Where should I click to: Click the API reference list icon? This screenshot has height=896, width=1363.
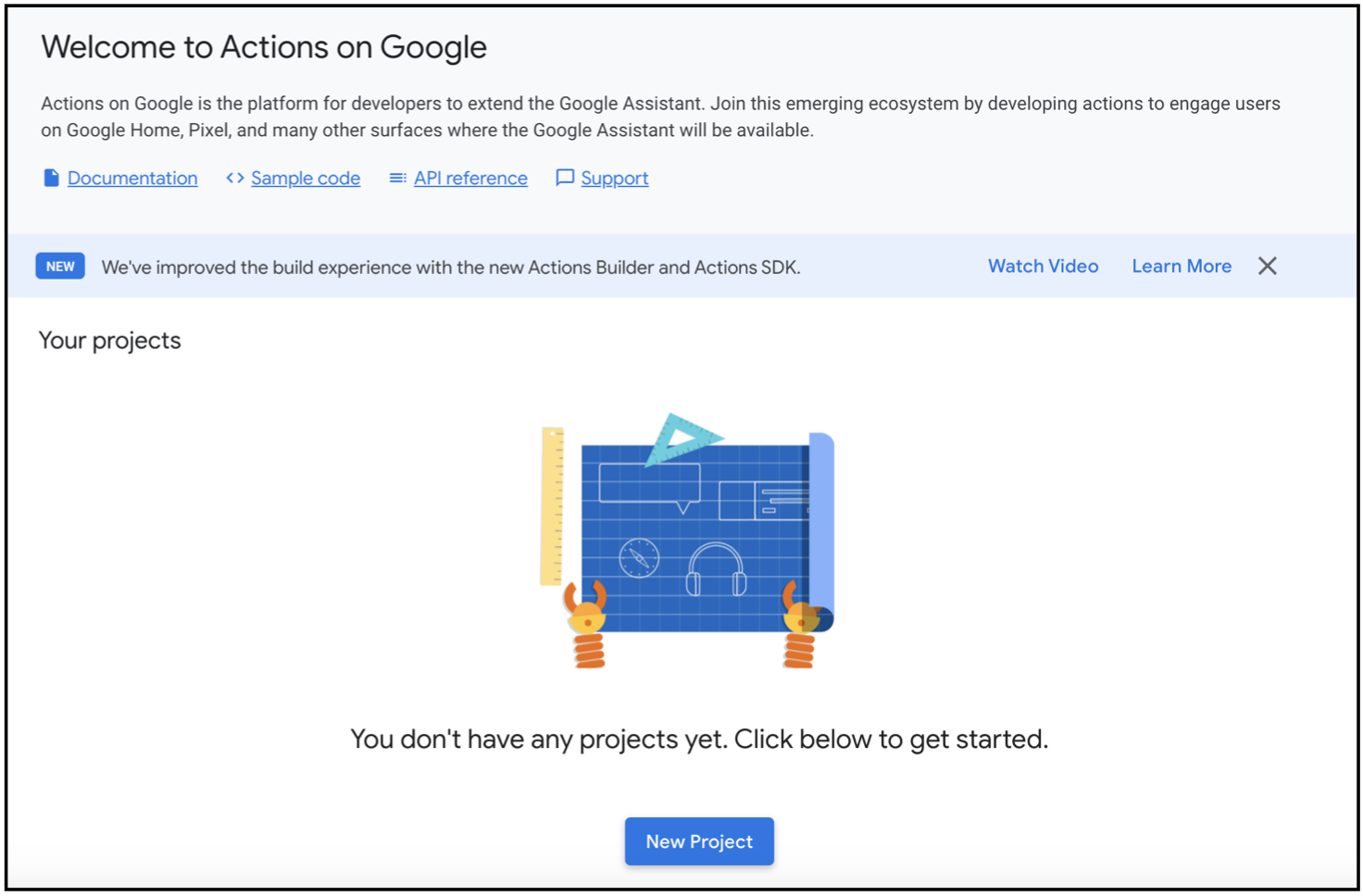tap(397, 178)
